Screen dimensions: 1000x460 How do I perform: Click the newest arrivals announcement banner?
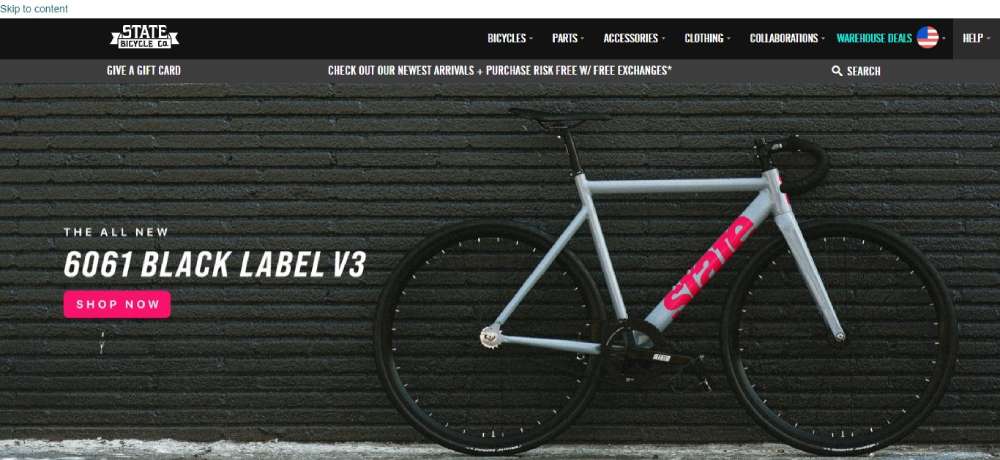tap(500, 70)
